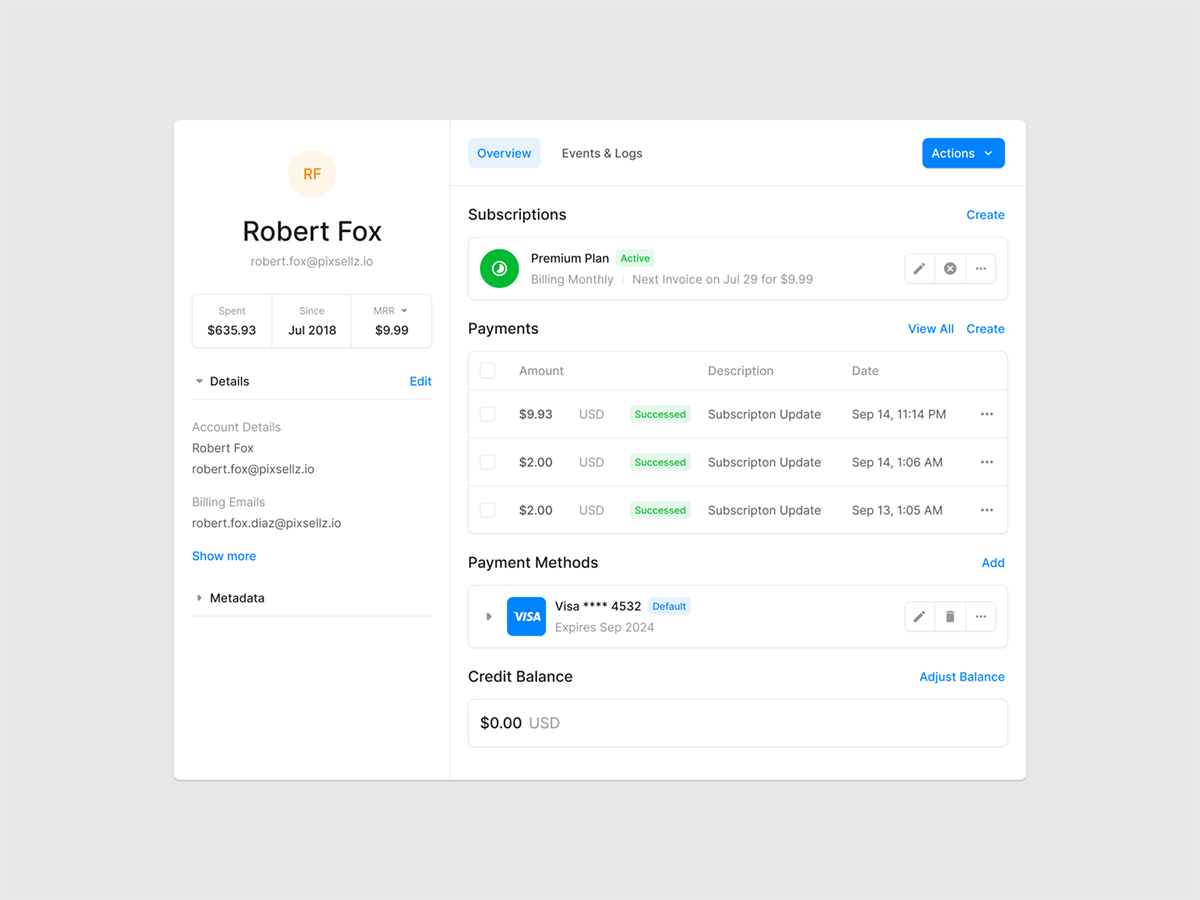This screenshot has height=900, width=1200.
Task: Check the Sep 13 payment row checkbox
Action: (487, 510)
